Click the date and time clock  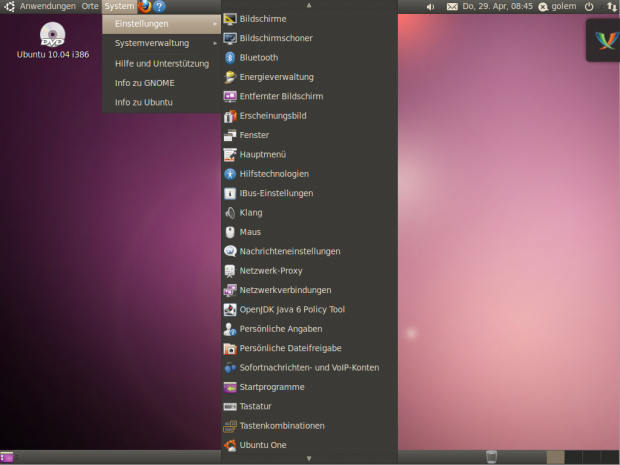pos(497,6)
